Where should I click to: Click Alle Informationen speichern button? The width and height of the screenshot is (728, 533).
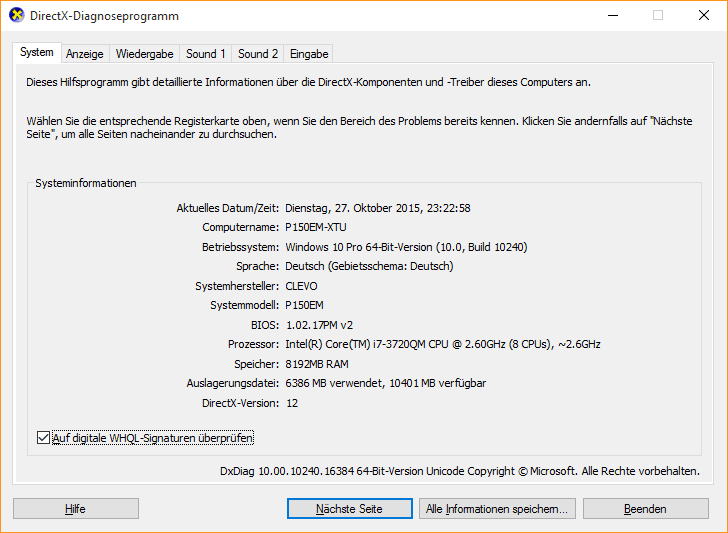pos(497,509)
